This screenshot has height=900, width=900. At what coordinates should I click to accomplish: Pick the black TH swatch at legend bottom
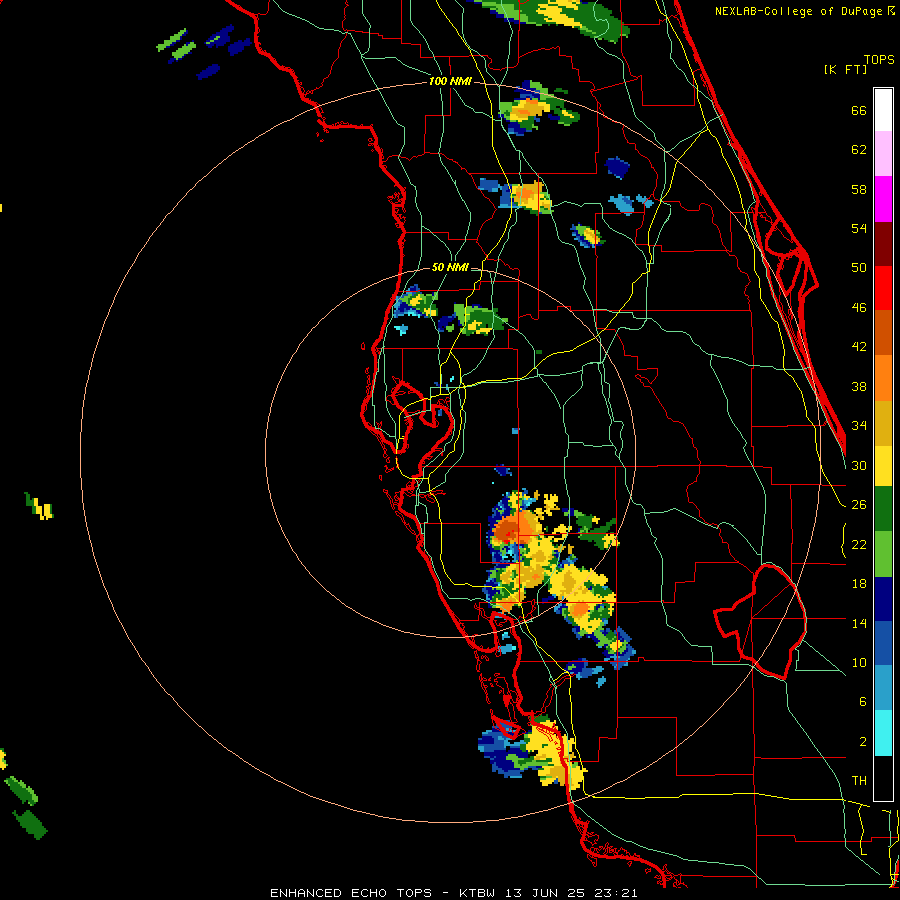click(x=883, y=778)
